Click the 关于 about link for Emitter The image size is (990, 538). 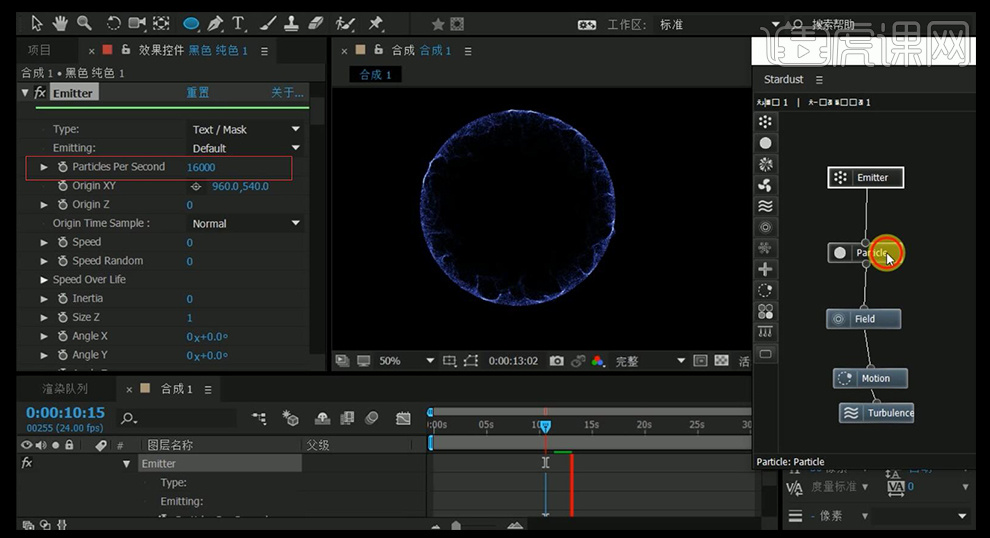click(x=286, y=93)
